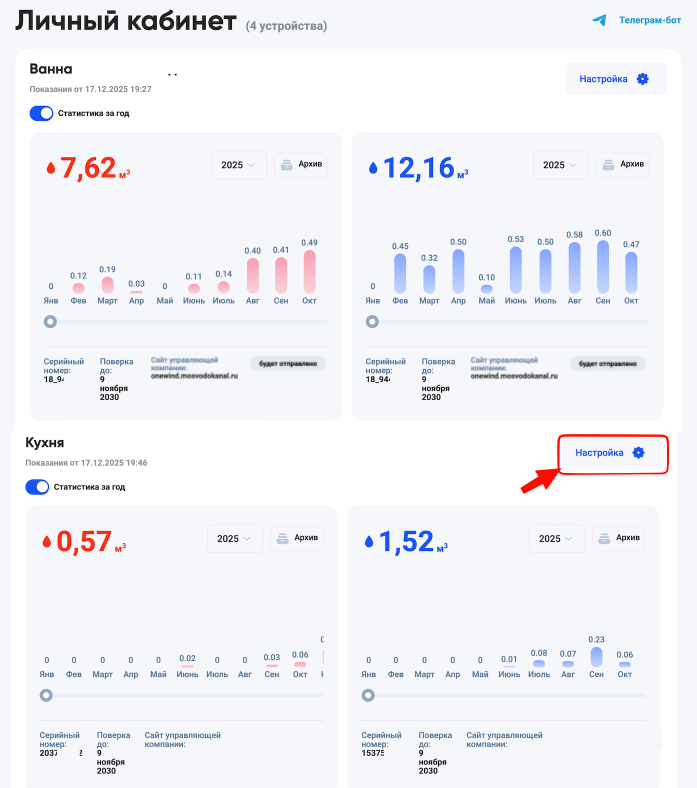Click the slider handle on the 1,52 card
Viewport: 697px width, 788px height.
(368, 696)
